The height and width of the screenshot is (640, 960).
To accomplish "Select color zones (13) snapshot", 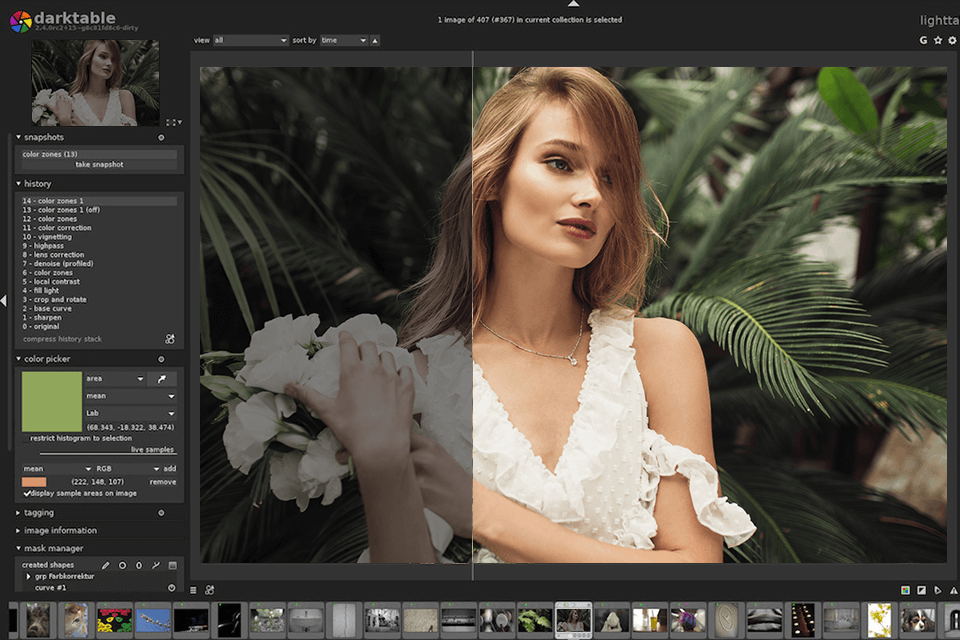I will click(99, 154).
